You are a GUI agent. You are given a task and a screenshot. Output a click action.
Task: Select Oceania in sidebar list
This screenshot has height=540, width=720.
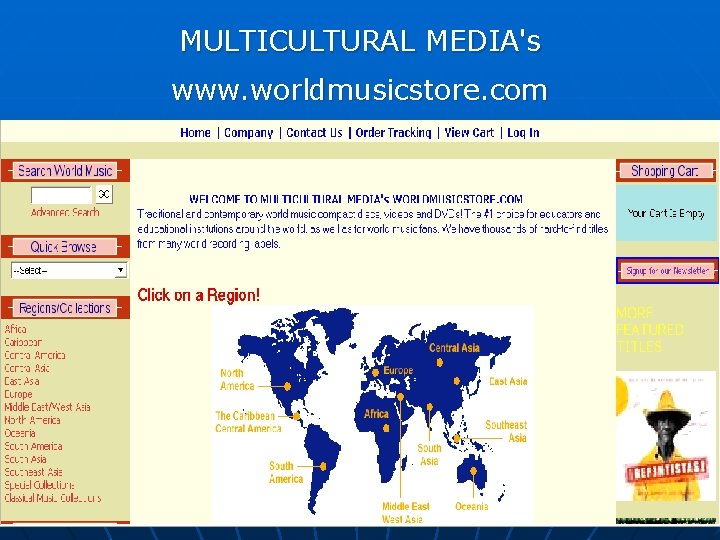click(x=20, y=433)
